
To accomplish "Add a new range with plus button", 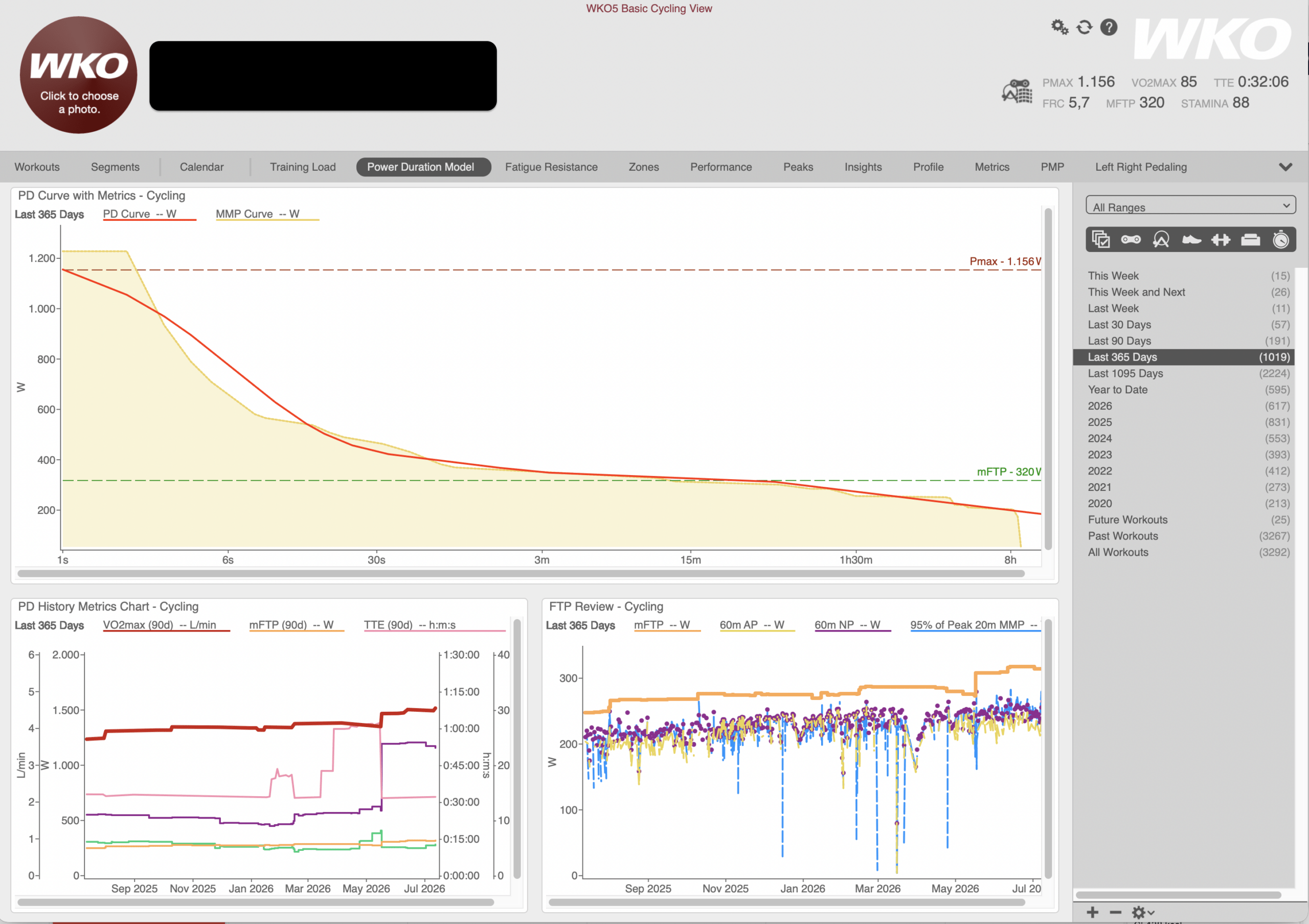I will (x=1092, y=913).
